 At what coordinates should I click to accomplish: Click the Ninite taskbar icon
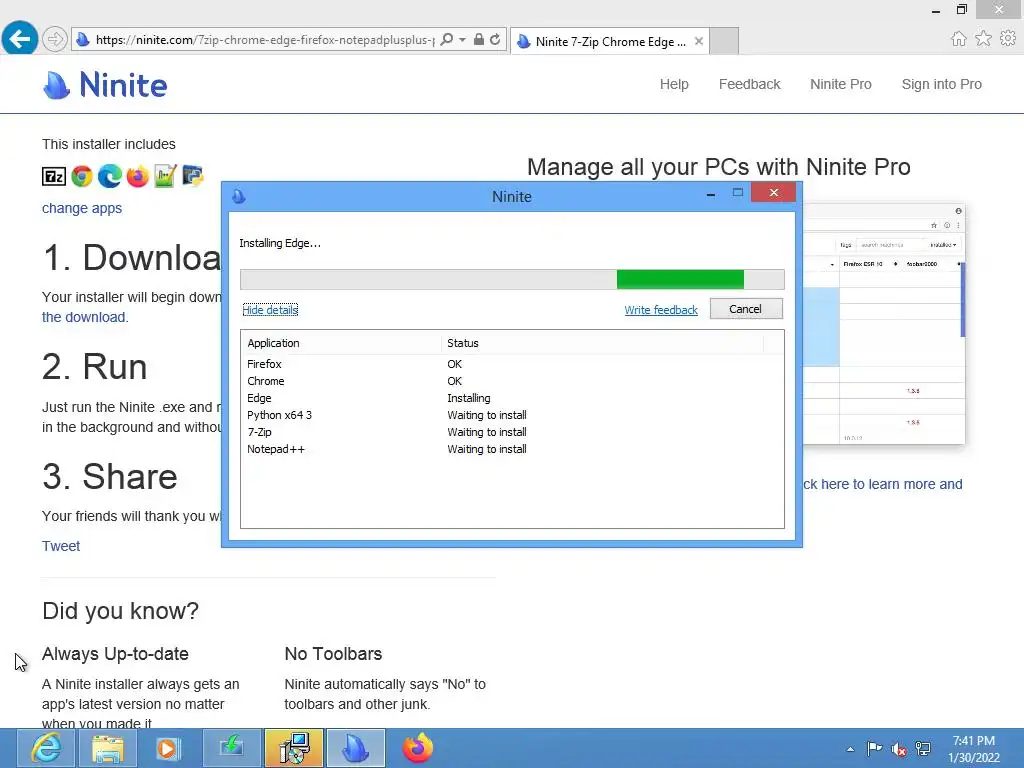(355, 748)
